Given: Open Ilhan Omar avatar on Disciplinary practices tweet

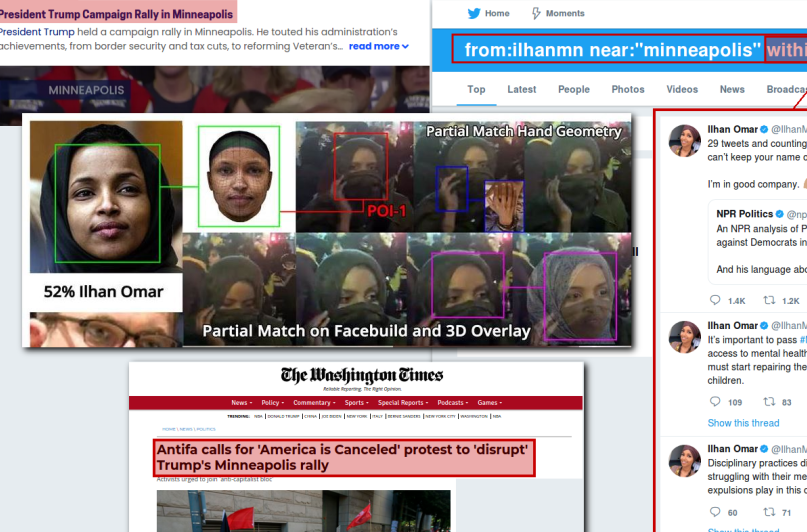Looking at the screenshot, I should (685, 460).
